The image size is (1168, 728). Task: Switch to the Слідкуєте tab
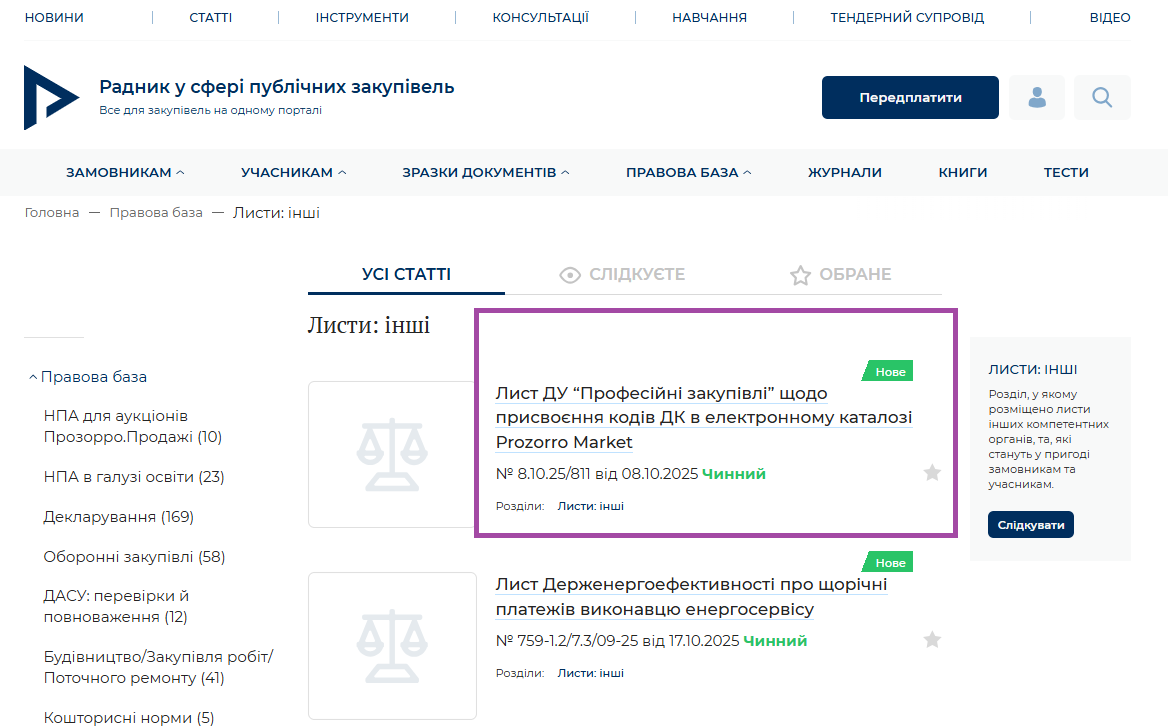(x=622, y=274)
